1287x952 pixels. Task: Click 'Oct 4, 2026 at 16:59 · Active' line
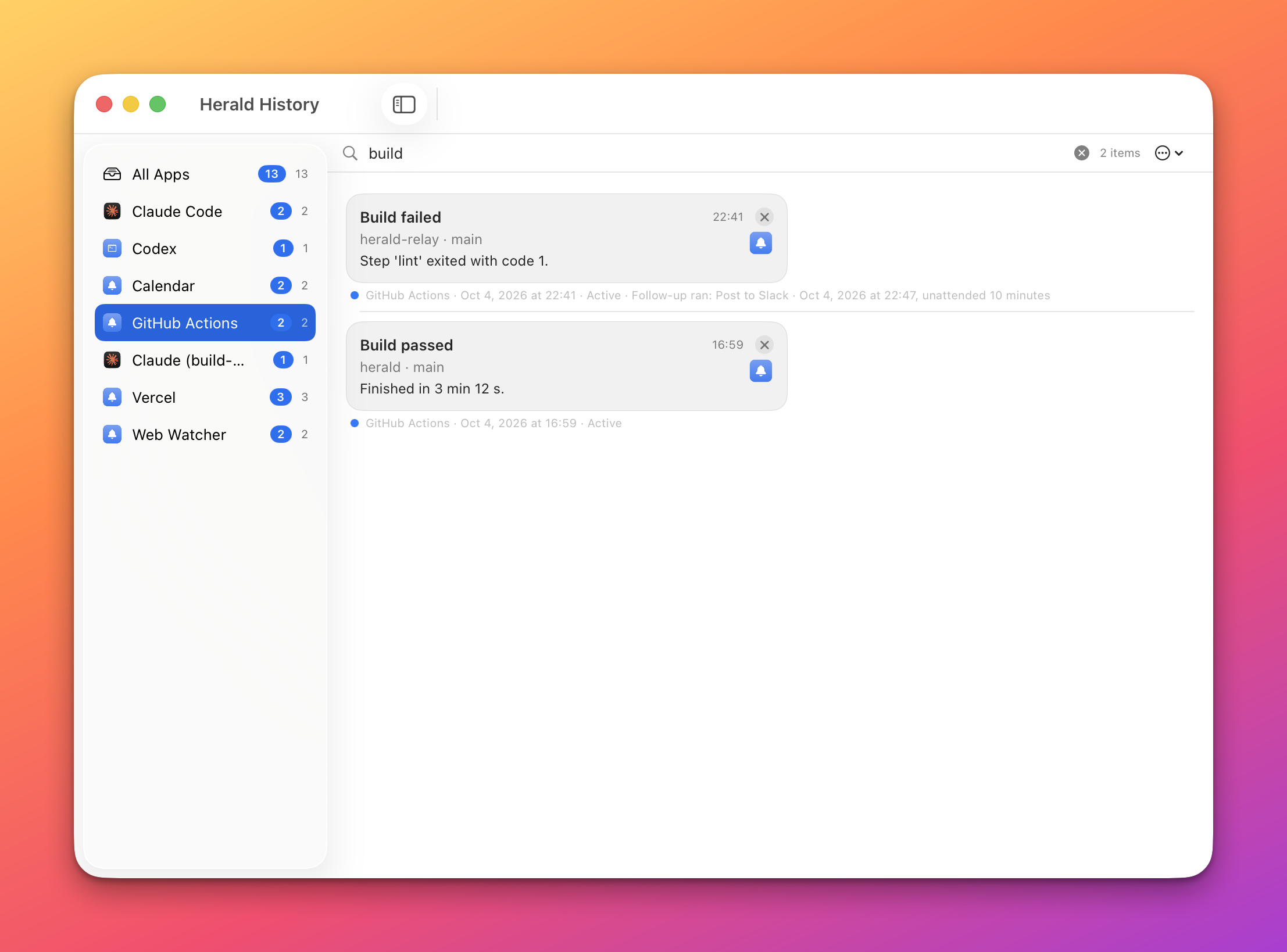541,423
